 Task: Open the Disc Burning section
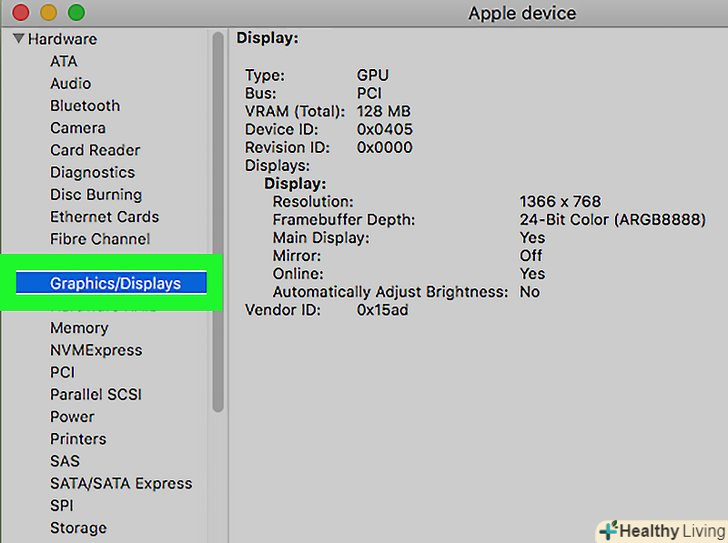(96, 195)
